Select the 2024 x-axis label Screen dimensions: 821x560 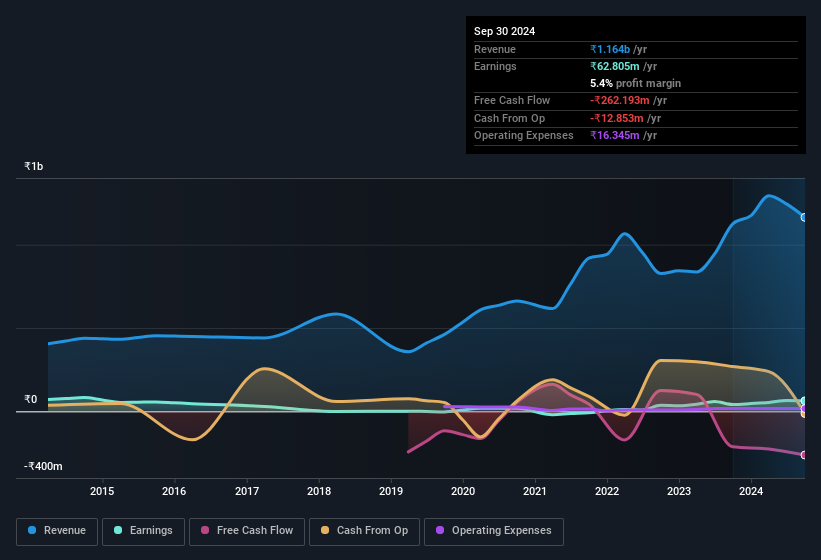tap(751, 491)
